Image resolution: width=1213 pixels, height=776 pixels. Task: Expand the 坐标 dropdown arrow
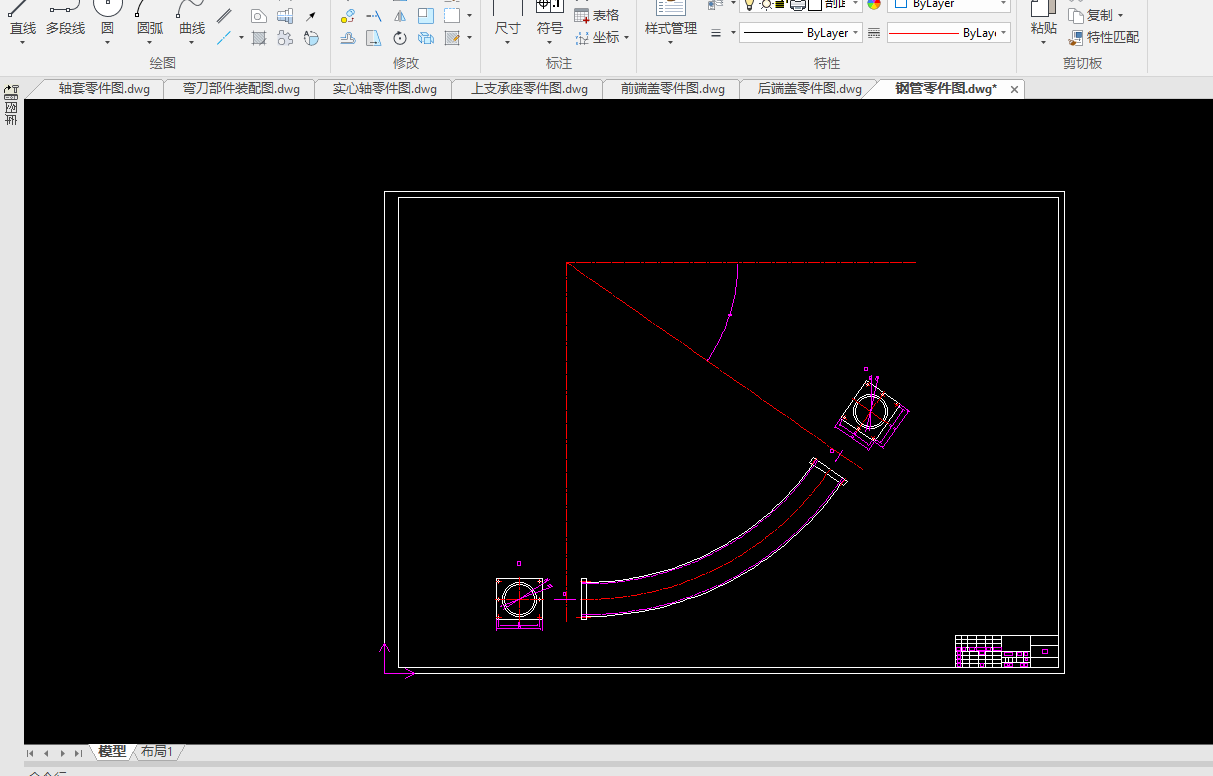point(627,38)
